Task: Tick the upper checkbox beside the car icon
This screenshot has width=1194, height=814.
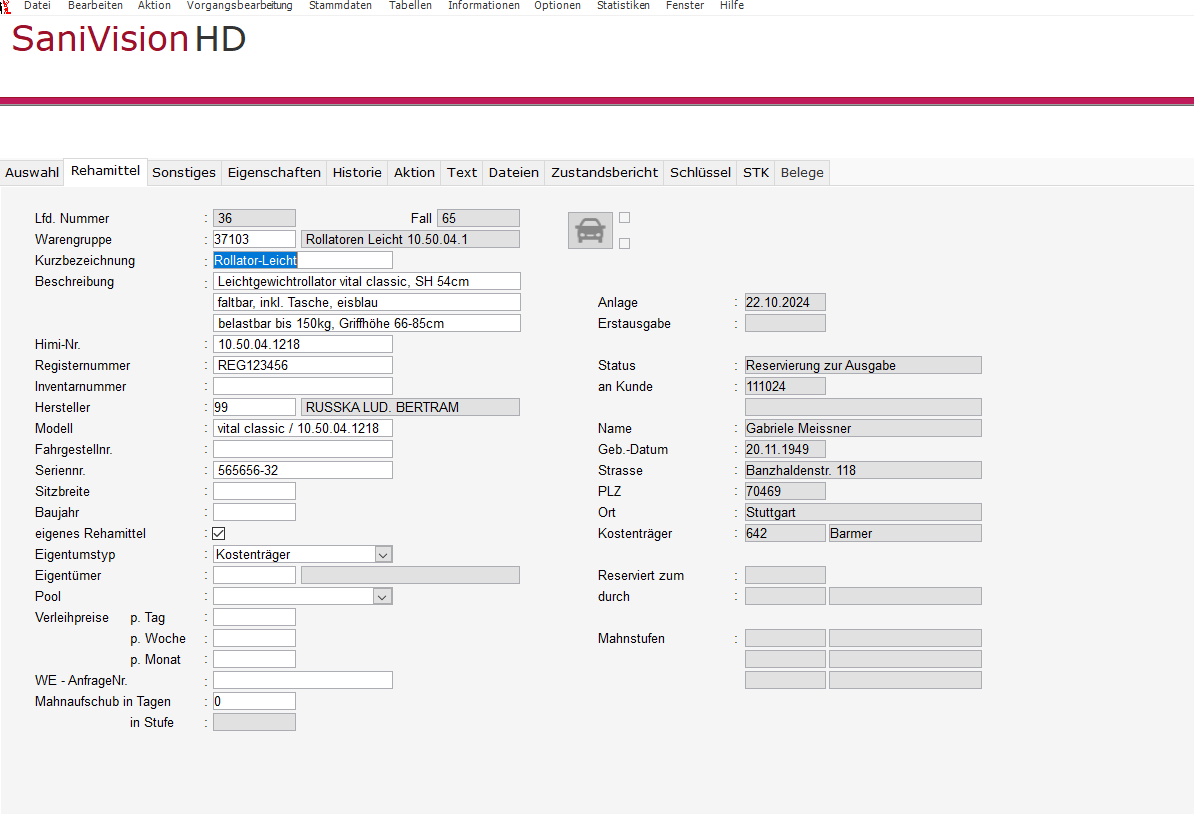Action: click(625, 218)
